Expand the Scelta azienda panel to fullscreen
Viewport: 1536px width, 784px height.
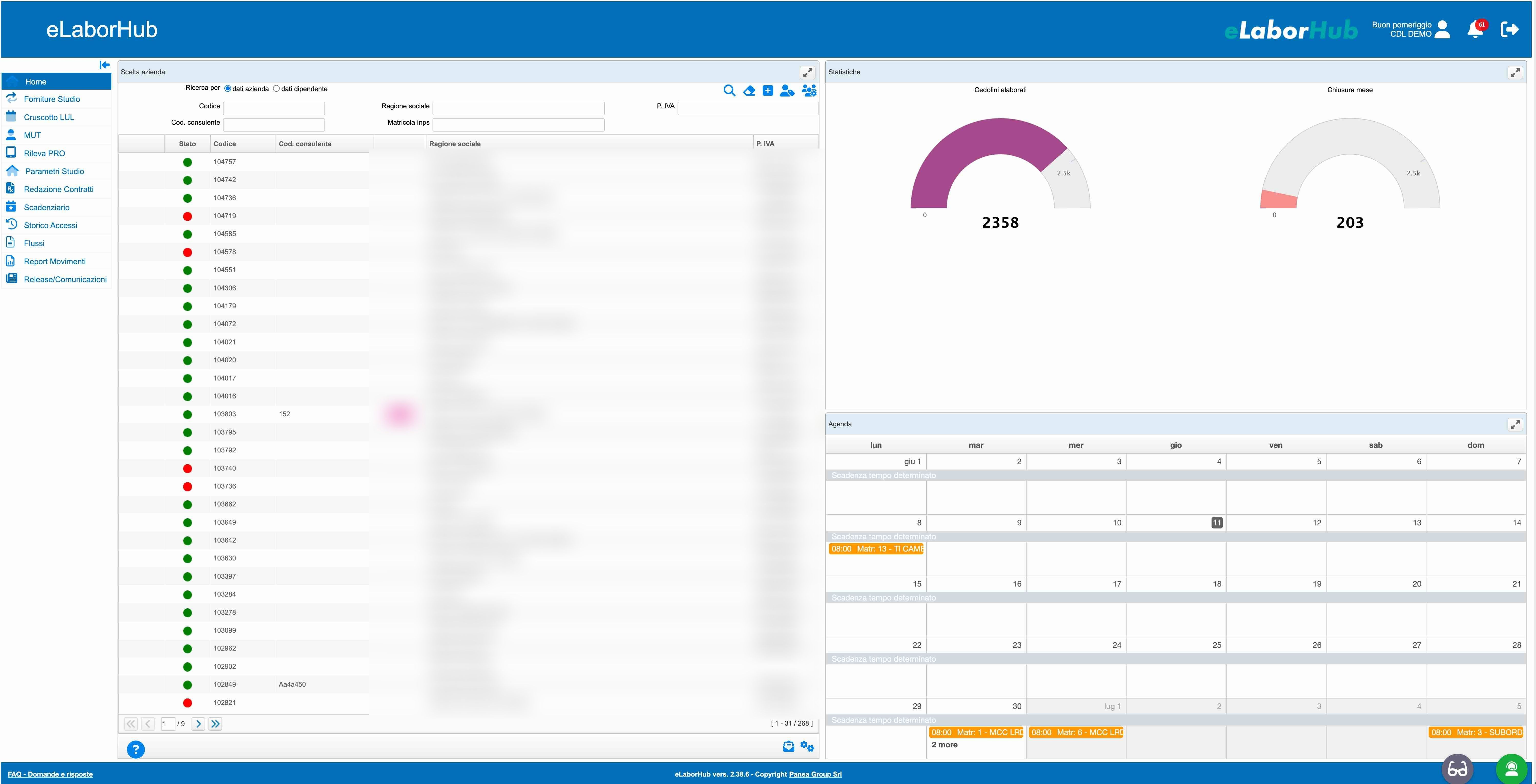(x=807, y=72)
